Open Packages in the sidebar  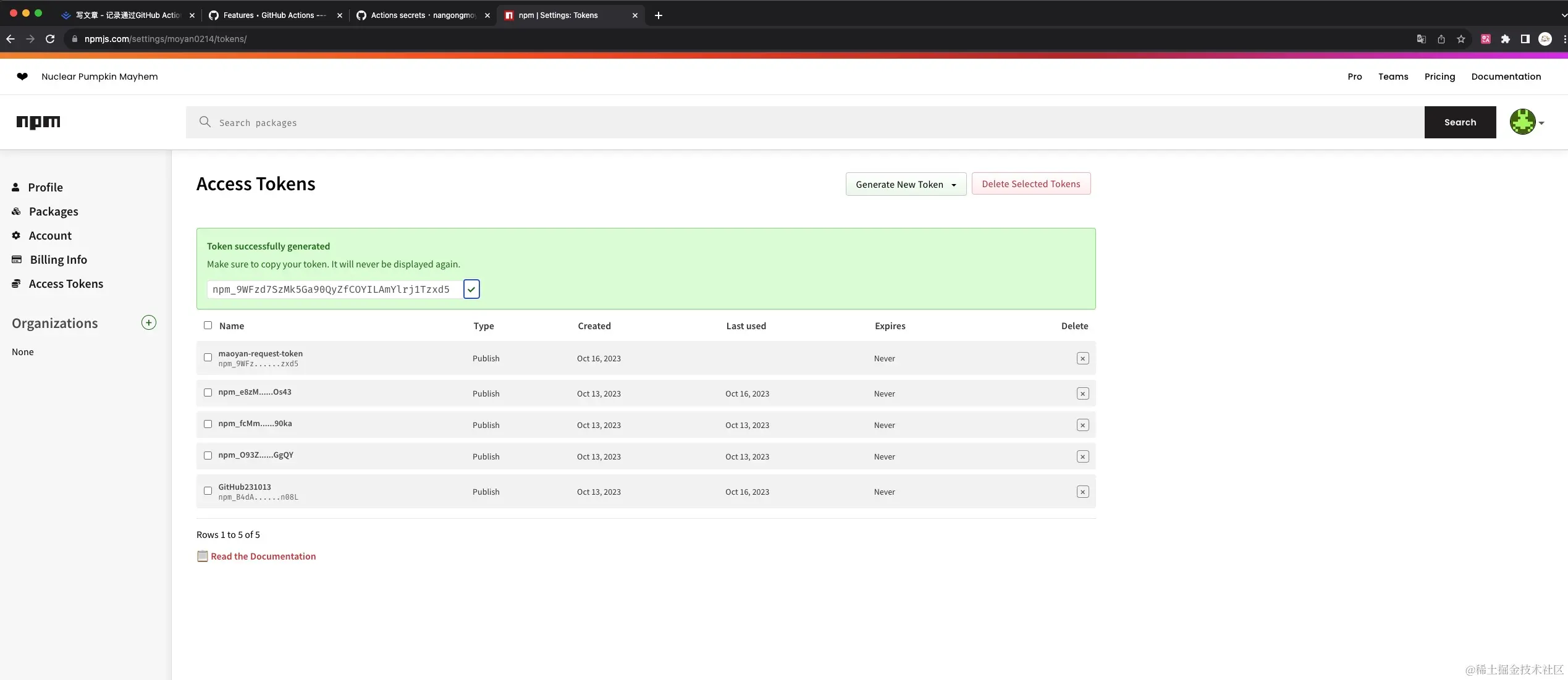[x=53, y=211]
